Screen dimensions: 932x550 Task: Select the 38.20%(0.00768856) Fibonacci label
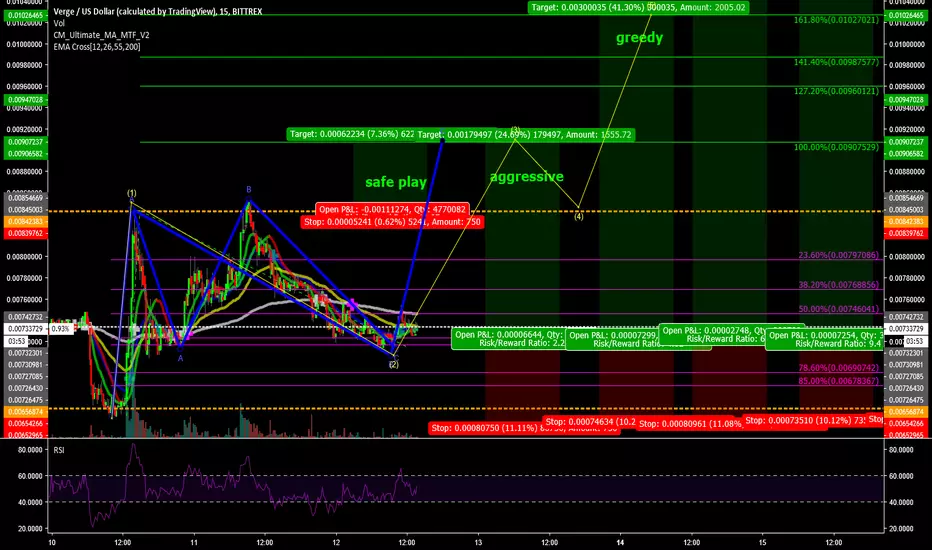click(x=839, y=285)
